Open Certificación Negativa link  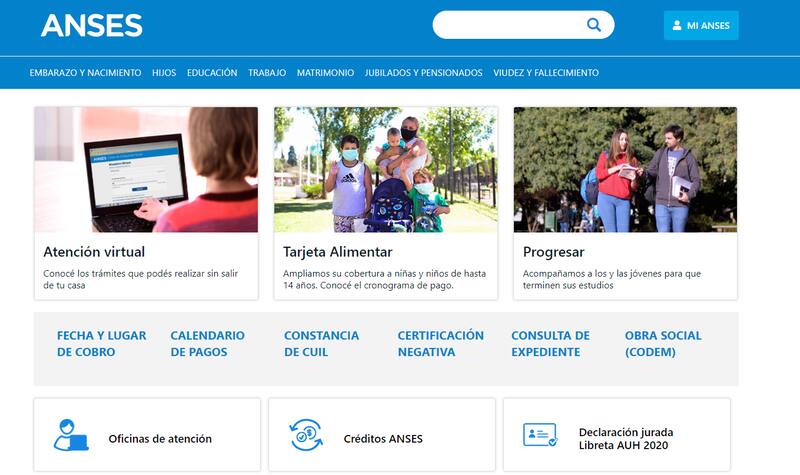pos(441,343)
